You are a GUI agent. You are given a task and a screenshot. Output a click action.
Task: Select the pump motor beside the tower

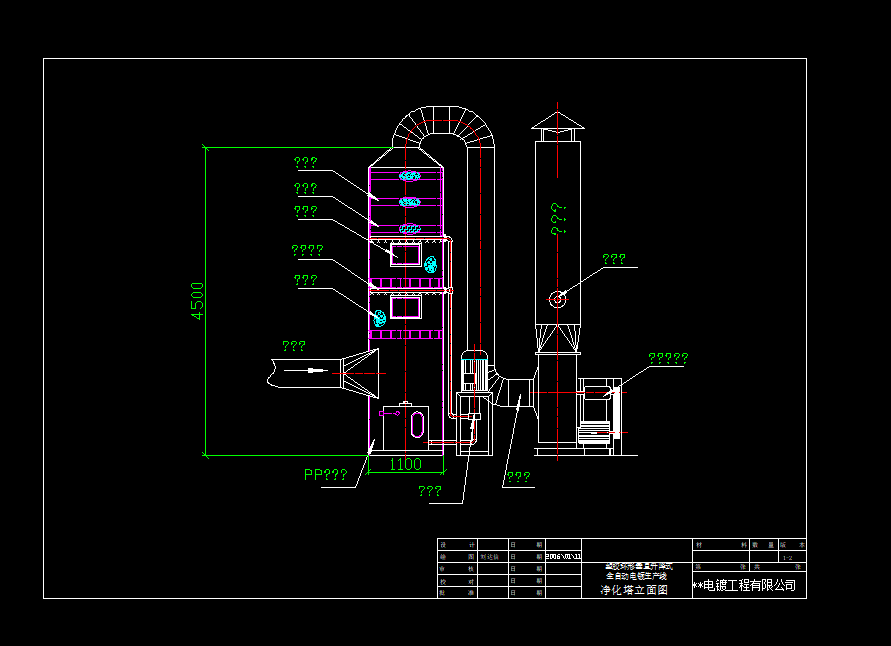(x=474, y=370)
